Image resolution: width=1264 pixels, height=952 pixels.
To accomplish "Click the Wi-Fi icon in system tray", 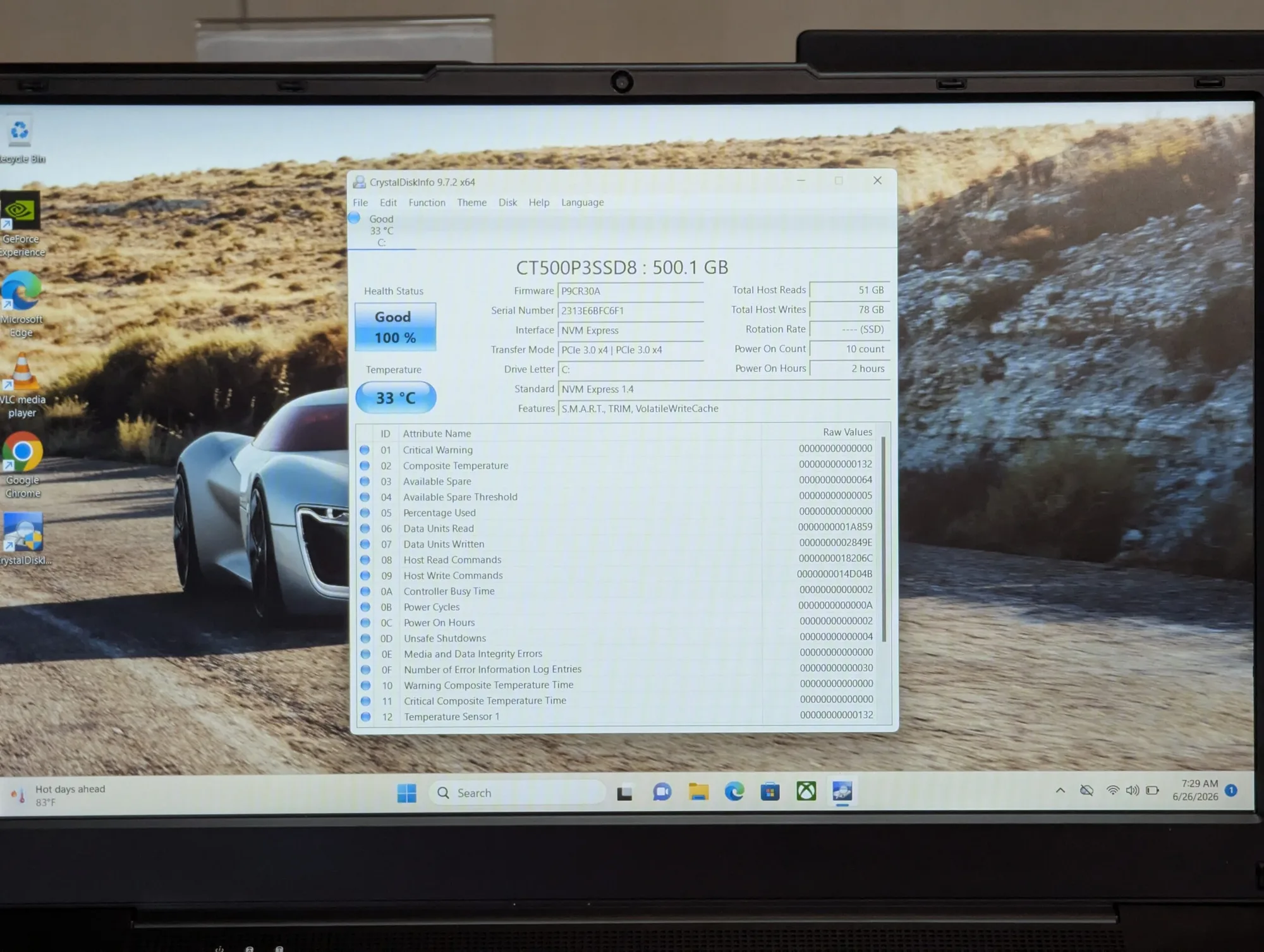I will 1112,790.
